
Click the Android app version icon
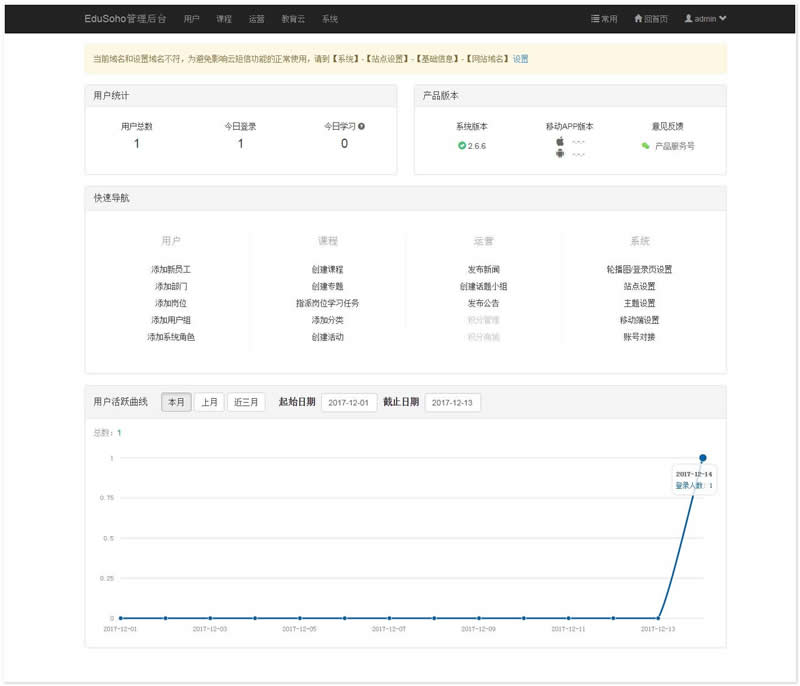coord(560,153)
